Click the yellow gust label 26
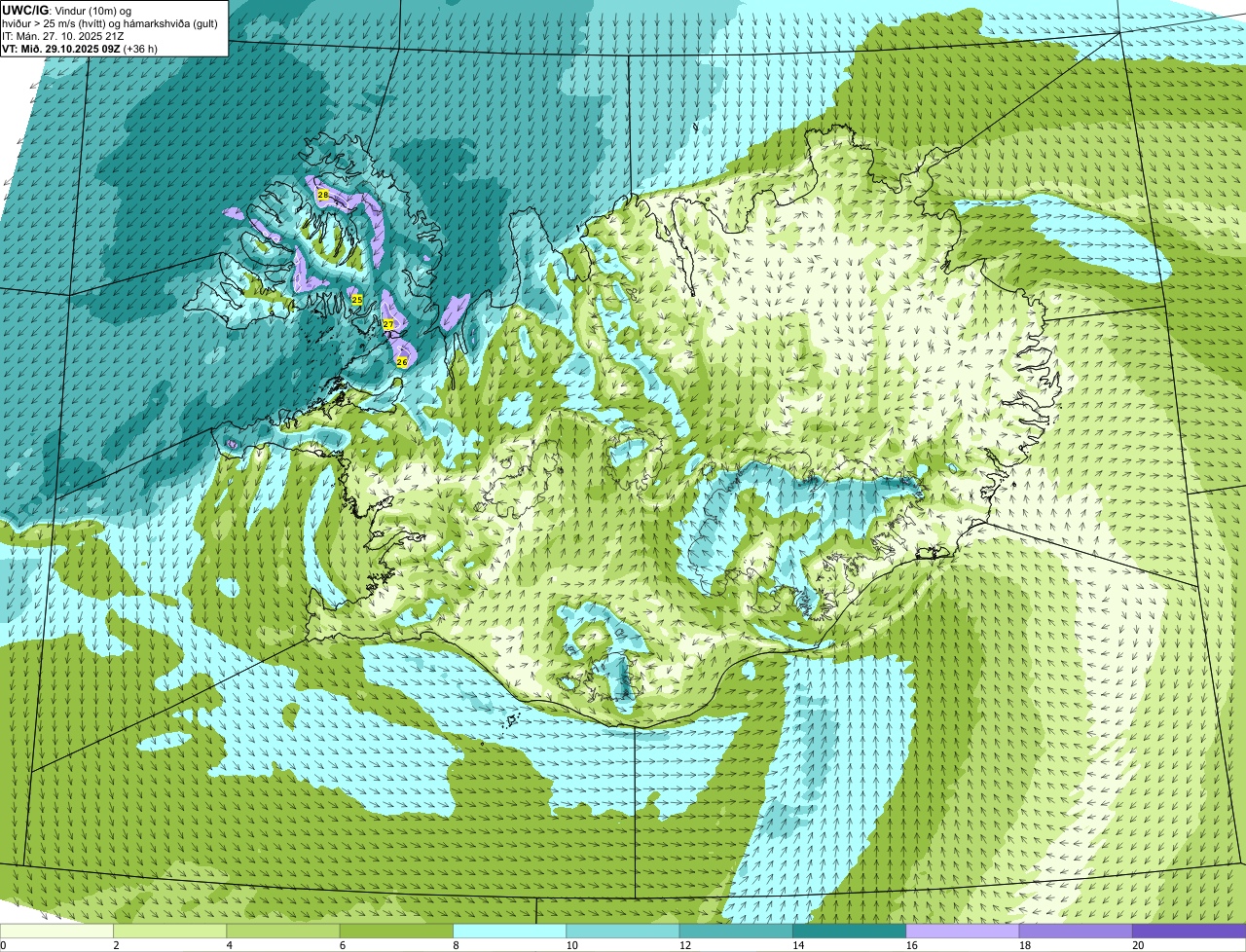 (402, 361)
